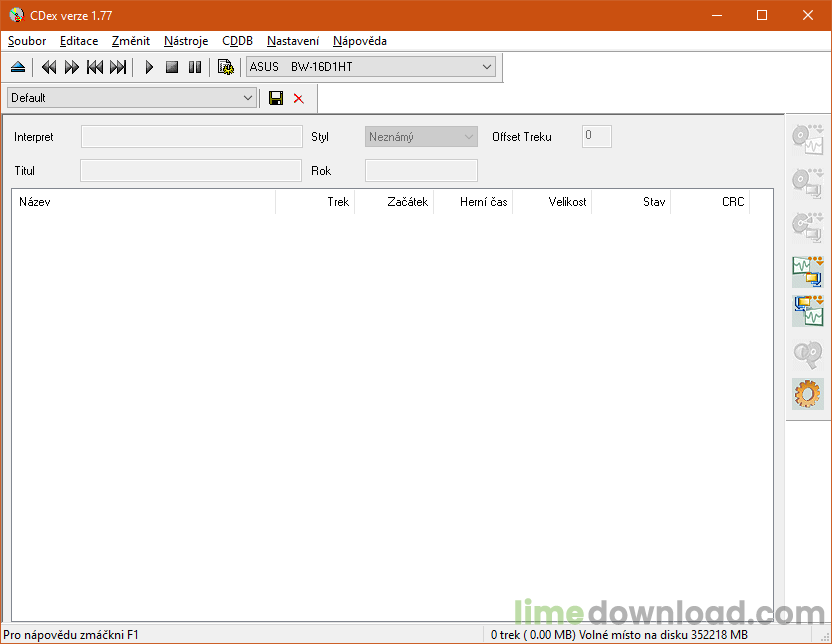
Task: Open the Styl dropdown showing Neznámý
Action: coord(421,137)
